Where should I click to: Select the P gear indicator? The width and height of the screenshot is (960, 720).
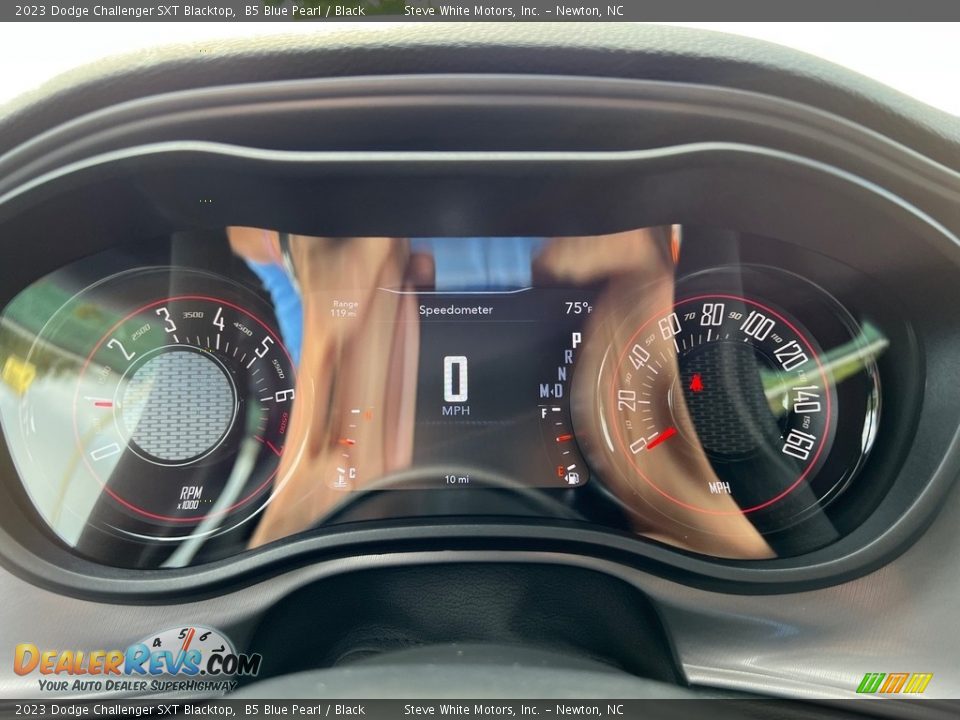(576, 339)
